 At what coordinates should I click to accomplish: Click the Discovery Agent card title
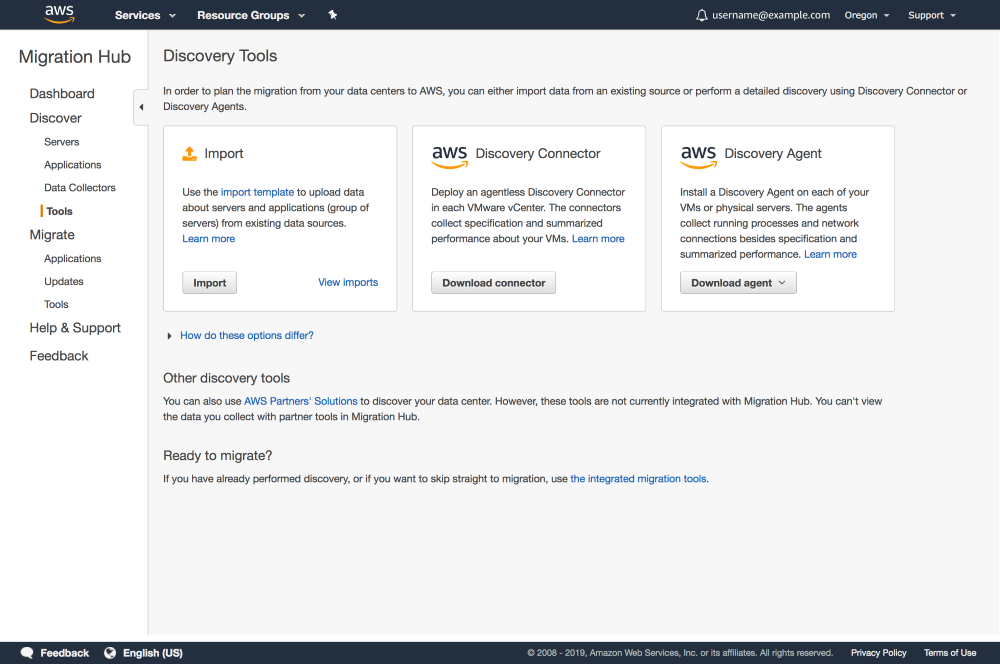click(x=773, y=154)
